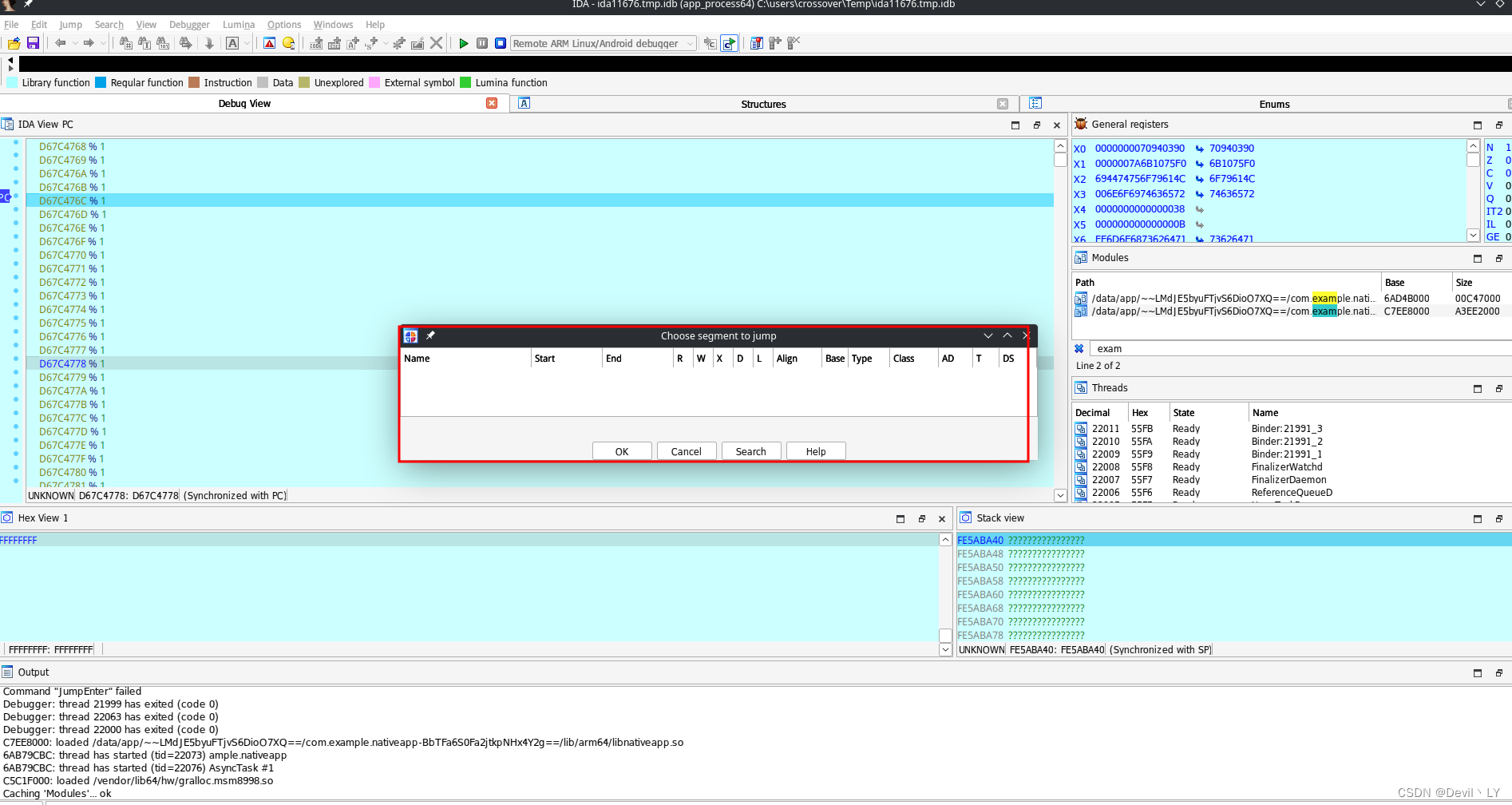
Task: Jump back with the left arrow icon
Action: click(60, 43)
